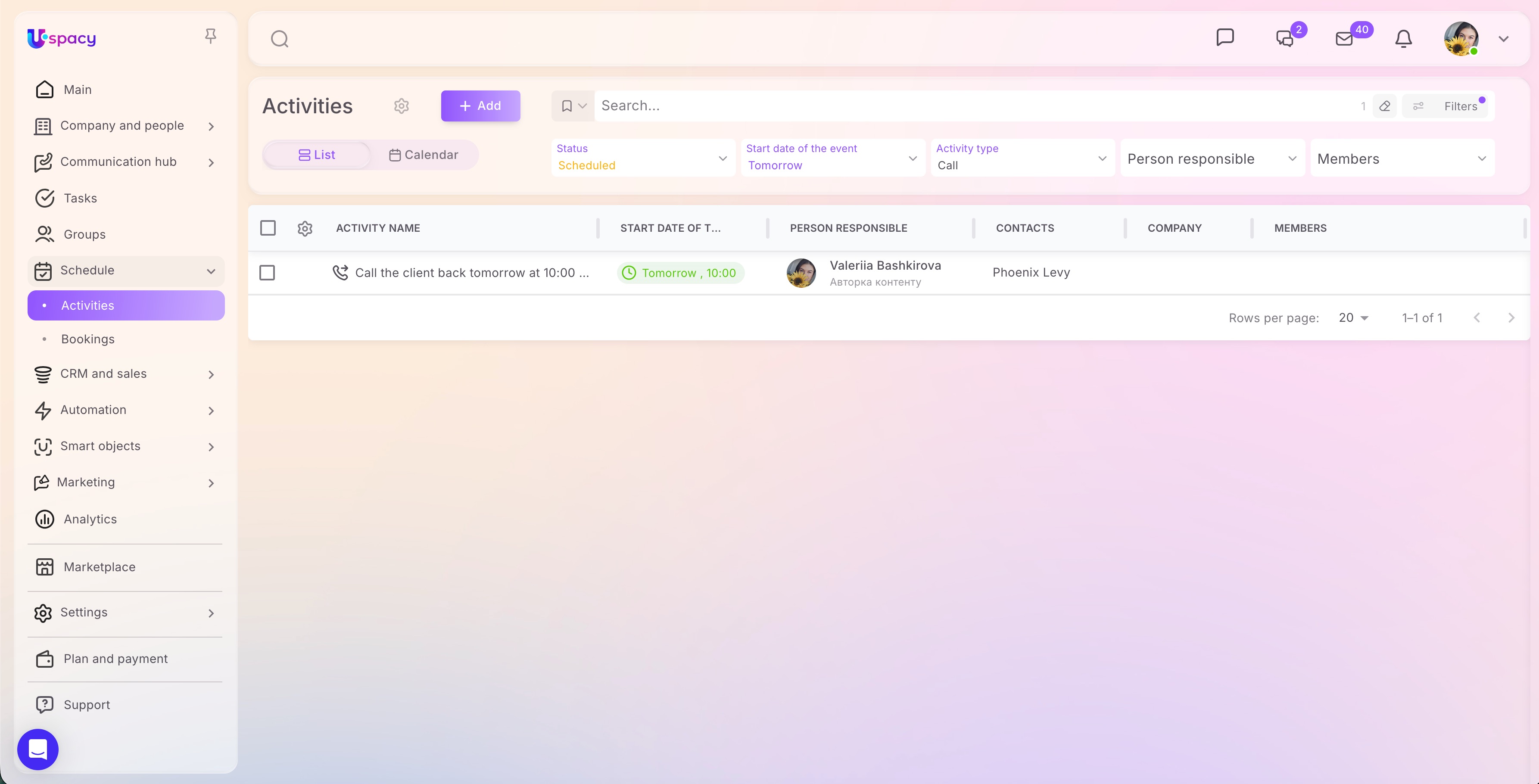Open the mail icon with badge 40
The height and width of the screenshot is (784, 1539).
1344,39
